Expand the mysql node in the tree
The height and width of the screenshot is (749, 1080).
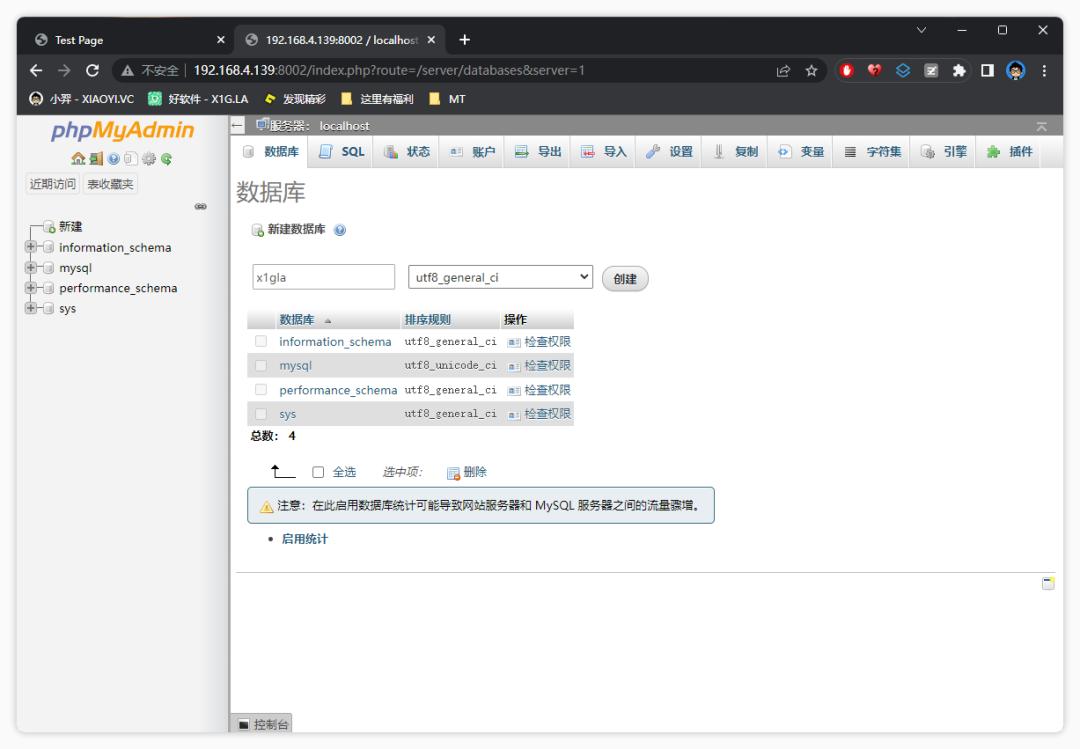29,267
